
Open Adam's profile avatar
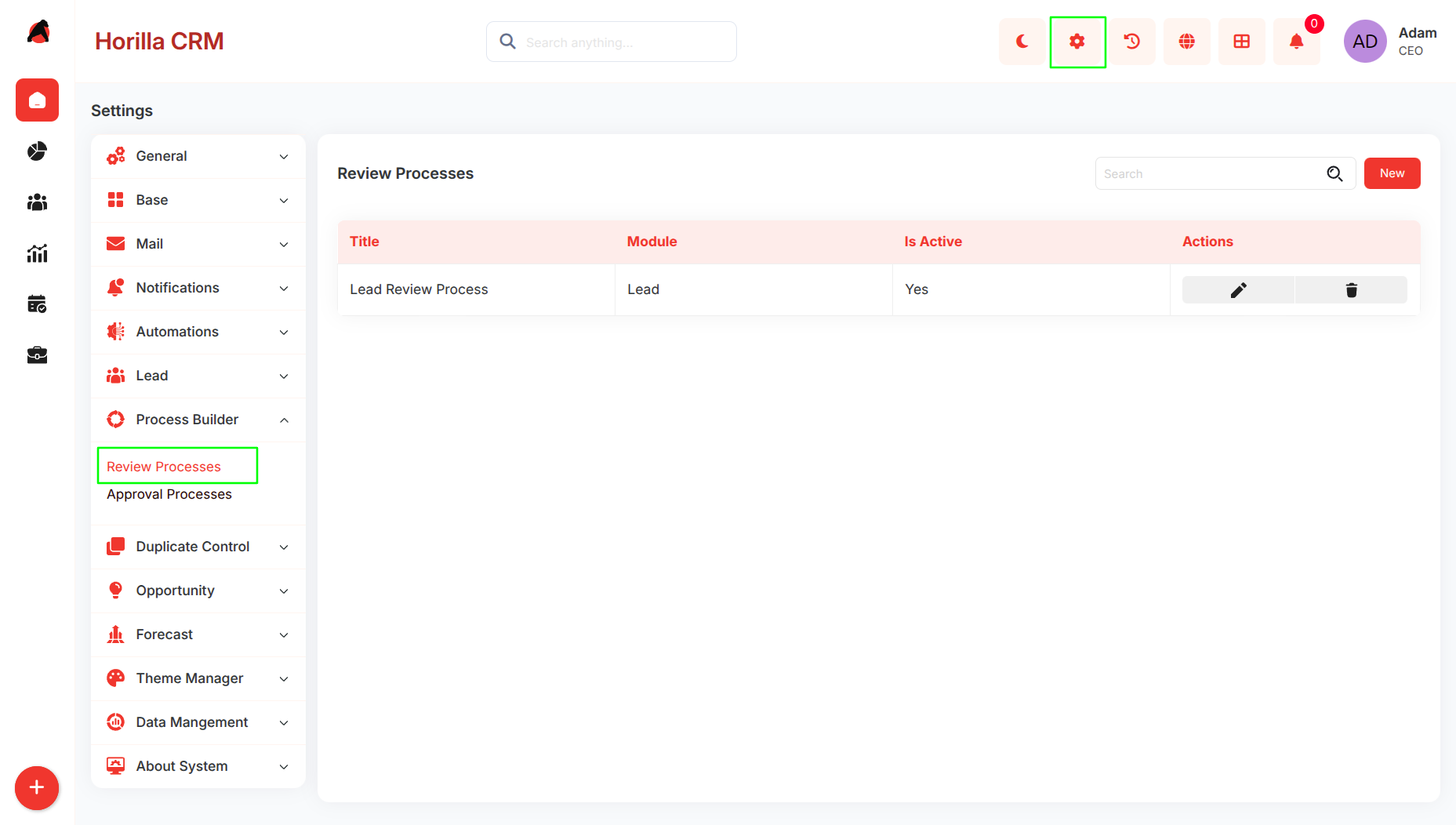coord(1365,42)
